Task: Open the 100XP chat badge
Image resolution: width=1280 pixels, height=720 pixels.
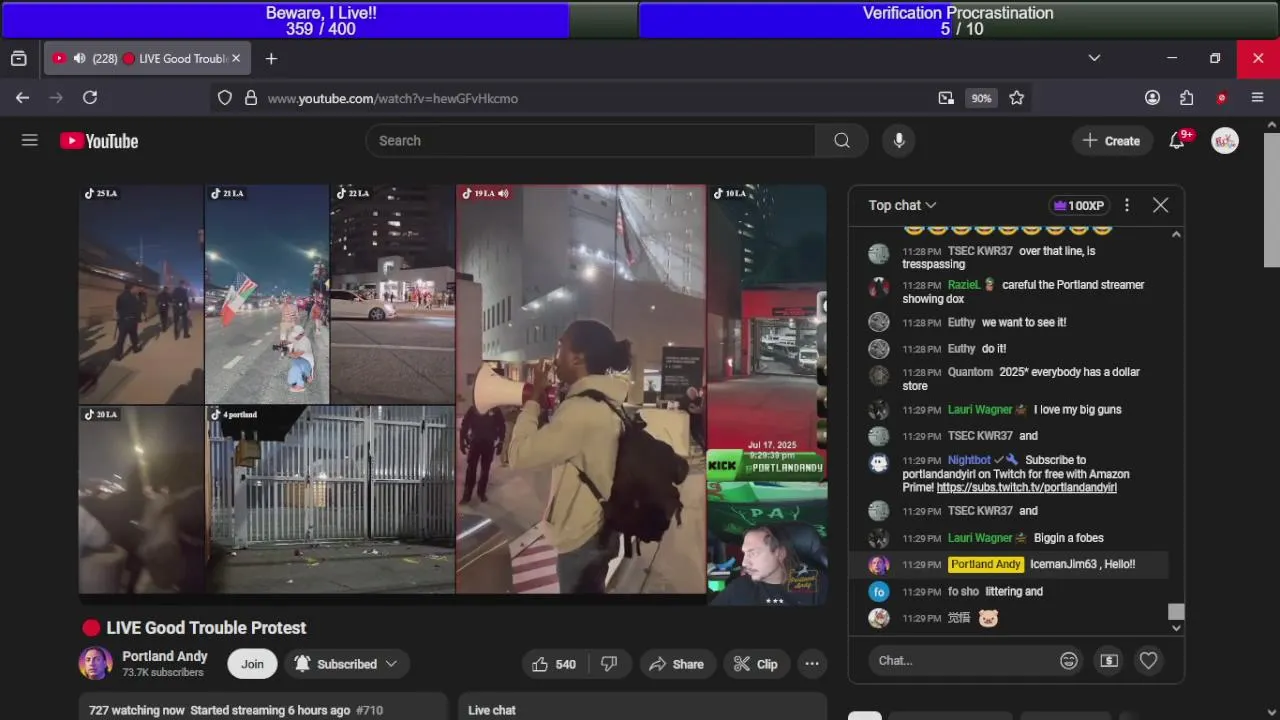Action: (1078, 205)
